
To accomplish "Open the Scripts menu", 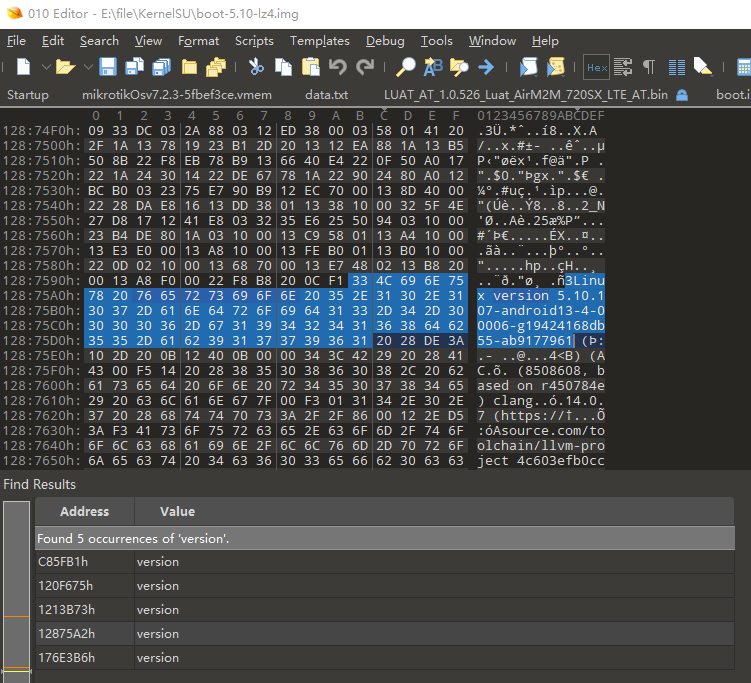I will [x=254, y=41].
